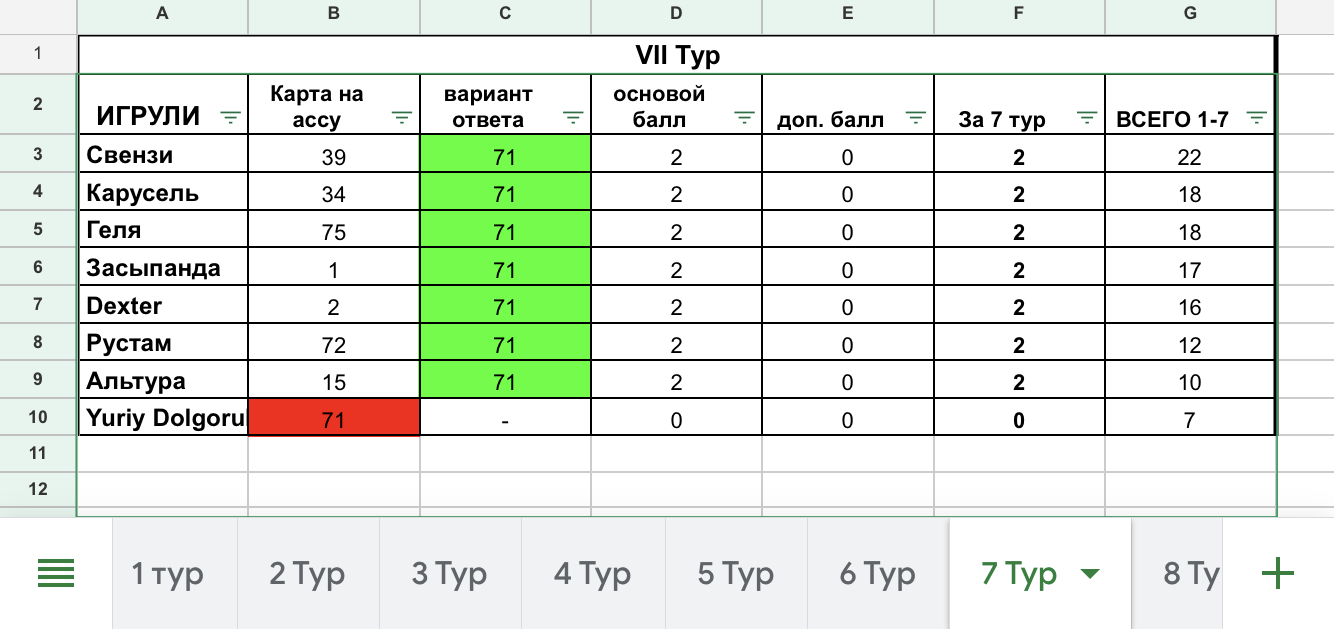Open filter for основой балл column
Viewport: 1334px width, 629px height.
(744, 119)
